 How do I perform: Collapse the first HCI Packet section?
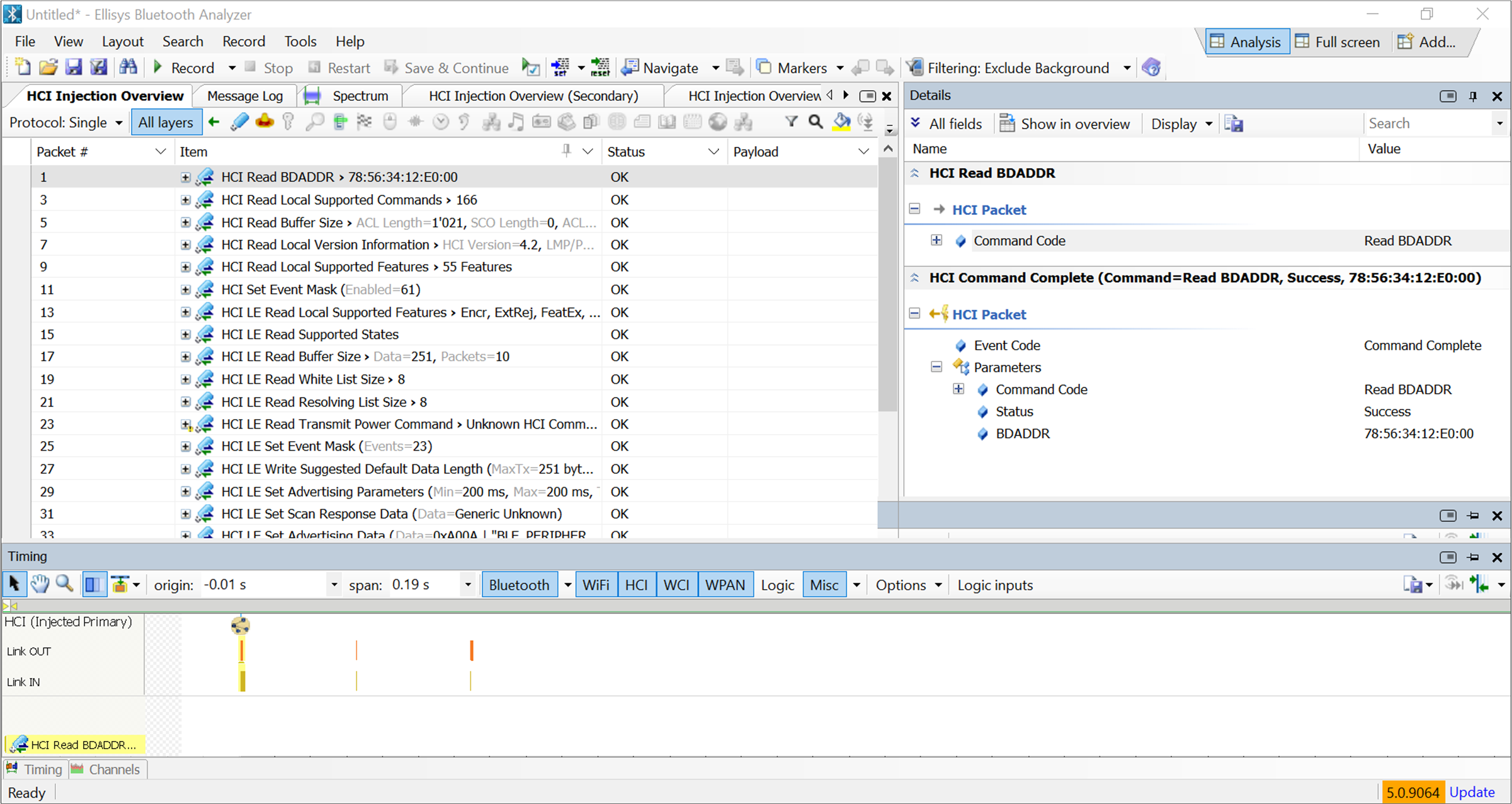tap(915, 209)
